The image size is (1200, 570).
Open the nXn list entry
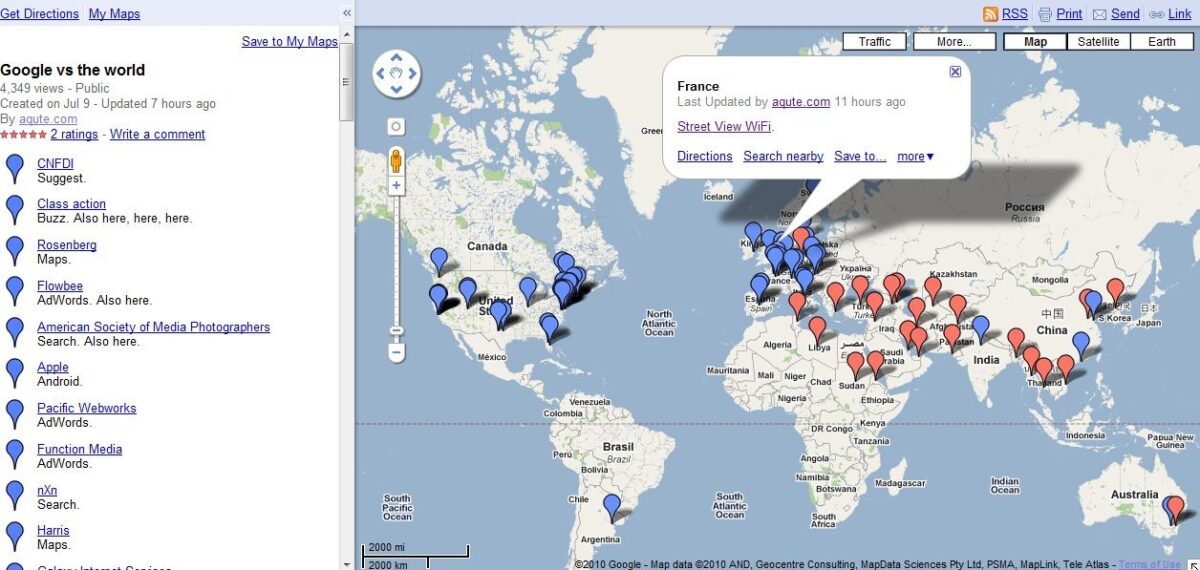click(x=47, y=490)
